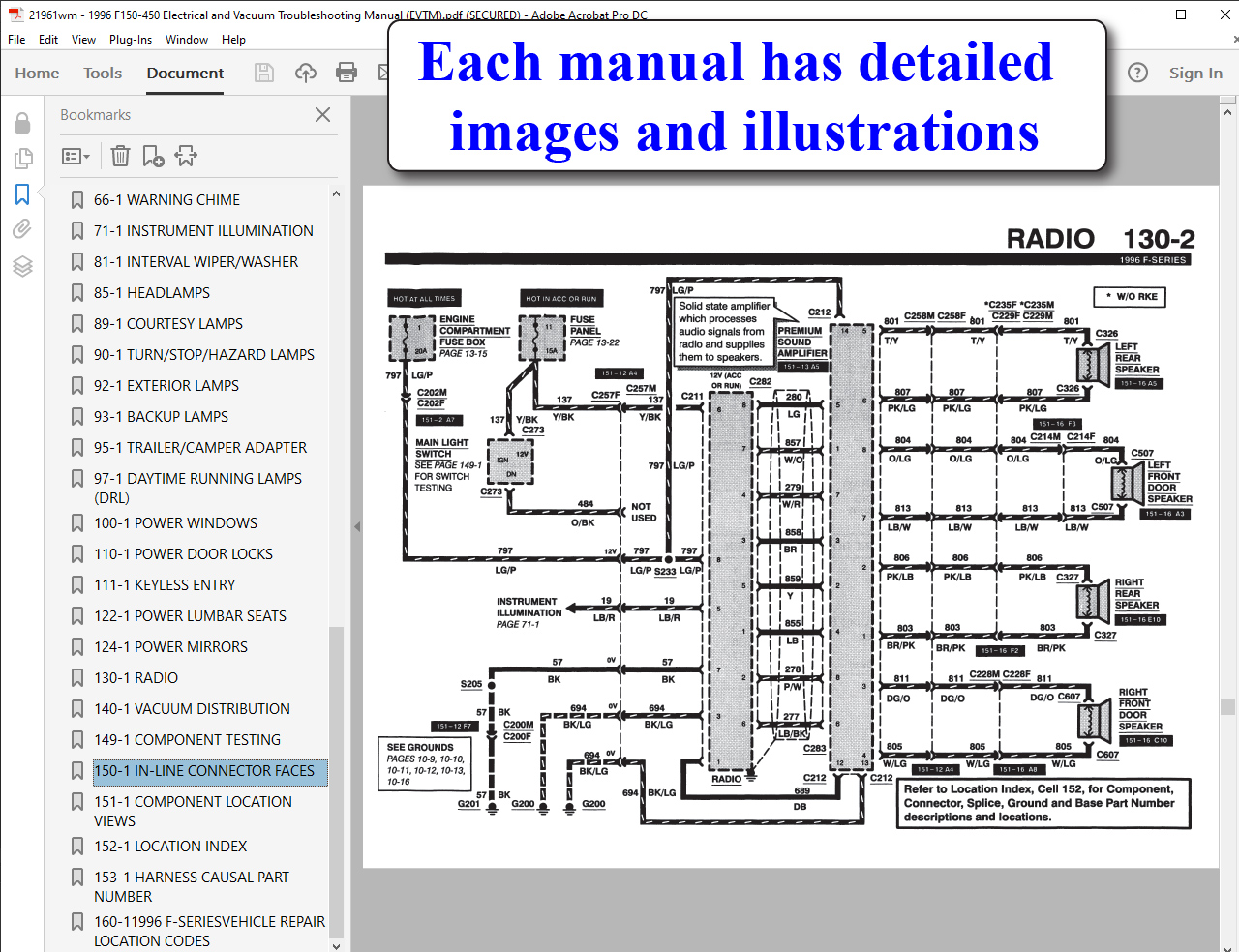This screenshot has width=1239, height=952.
Task: Open the View menu
Action: (x=83, y=40)
